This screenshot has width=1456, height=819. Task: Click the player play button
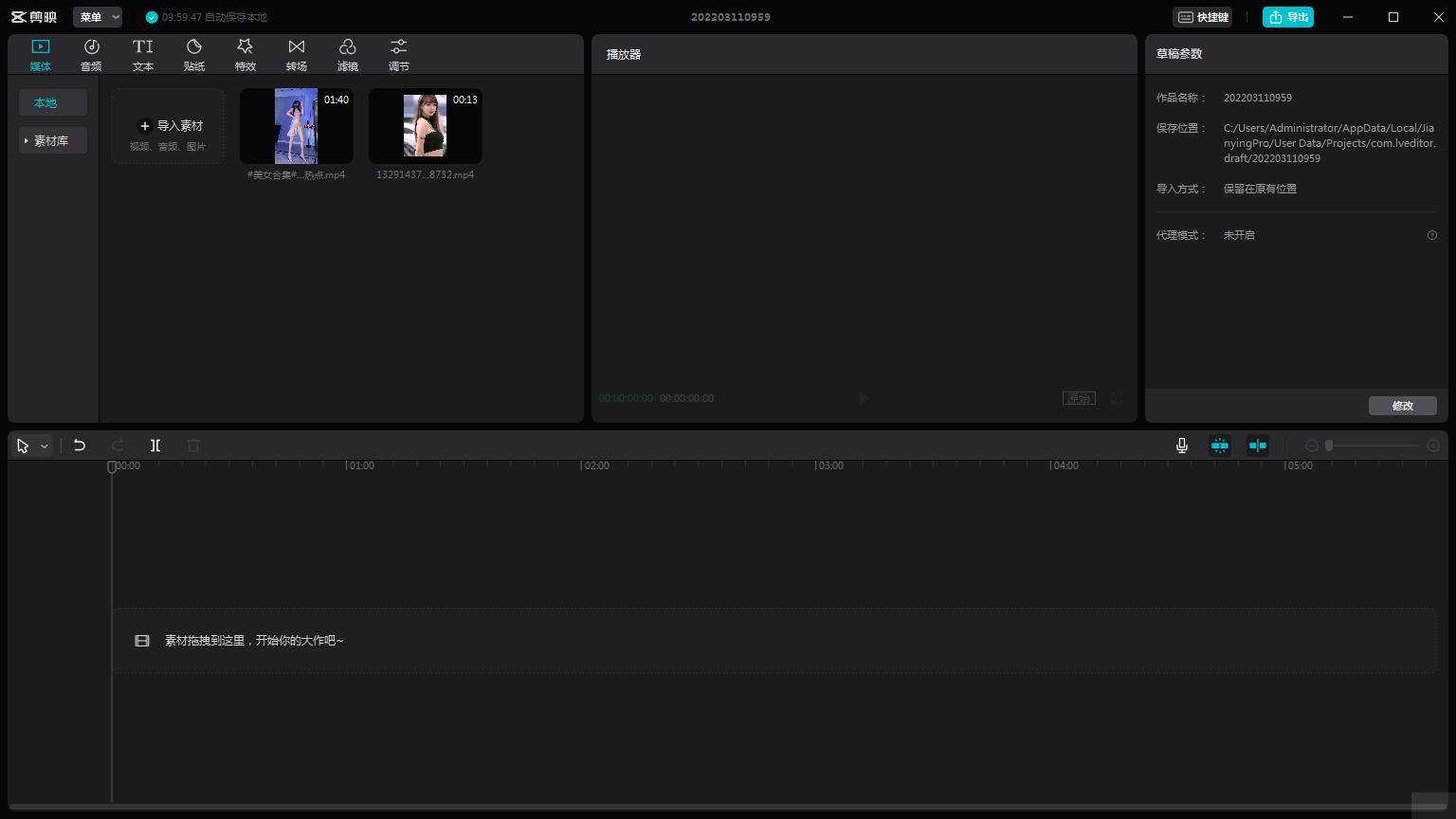click(x=864, y=398)
